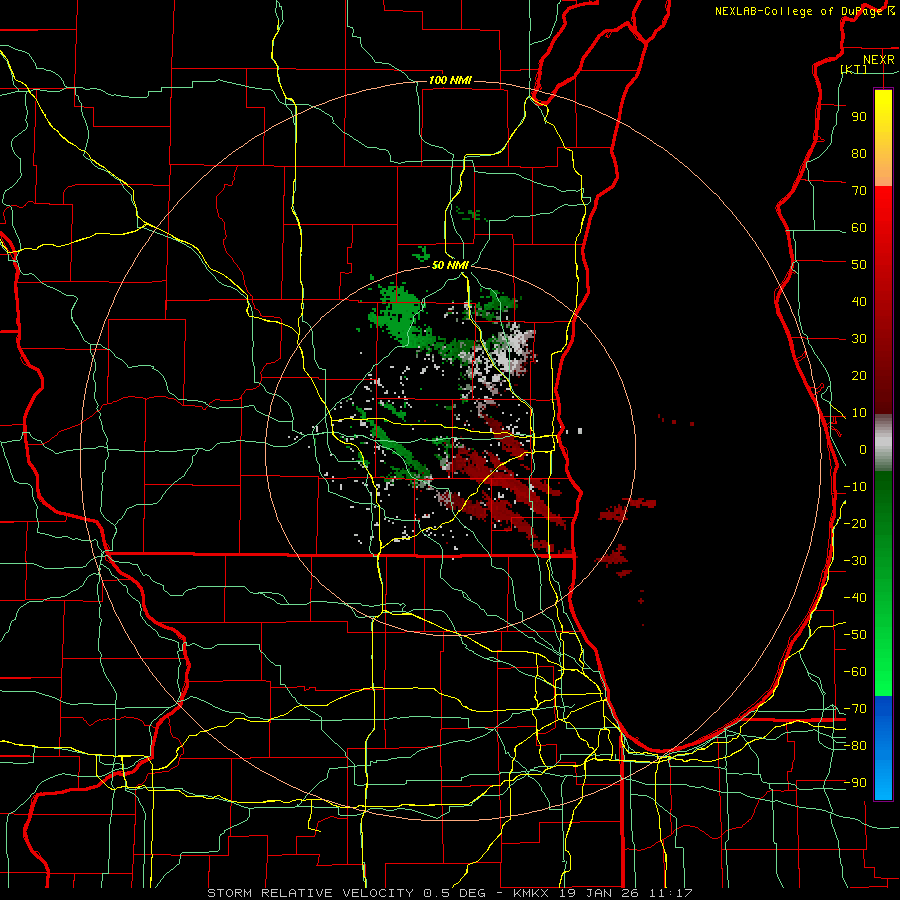Click the 50 NMI range ring label
Image resolution: width=900 pixels, height=900 pixels.
[450, 265]
